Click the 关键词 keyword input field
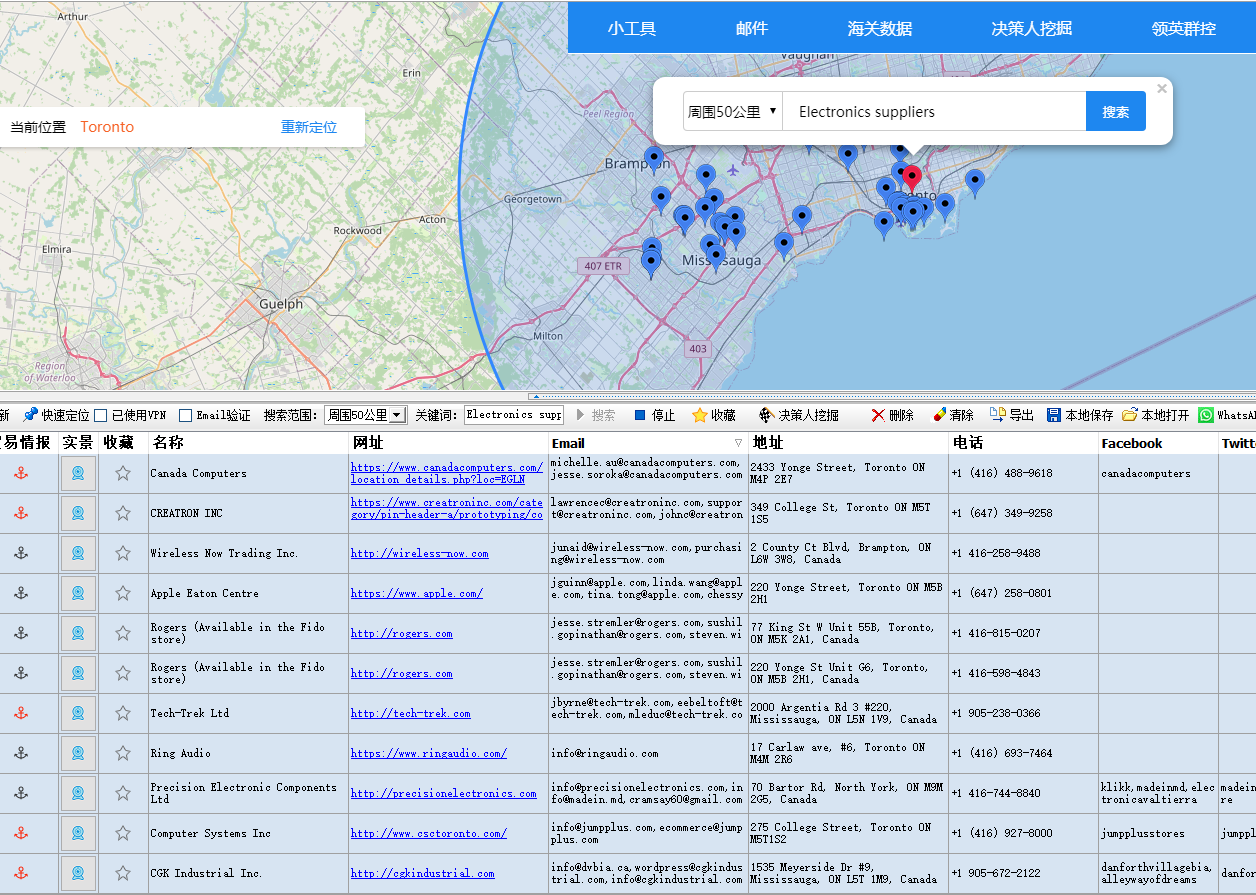 click(514, 415)
